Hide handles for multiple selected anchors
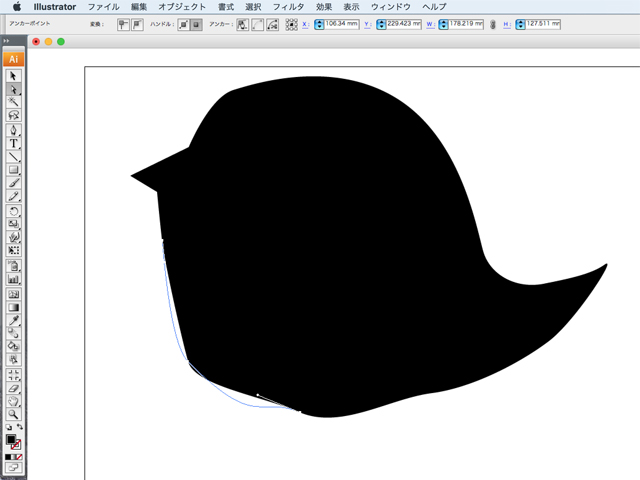This screenshot has width=640, height=480. click(196, 24)
